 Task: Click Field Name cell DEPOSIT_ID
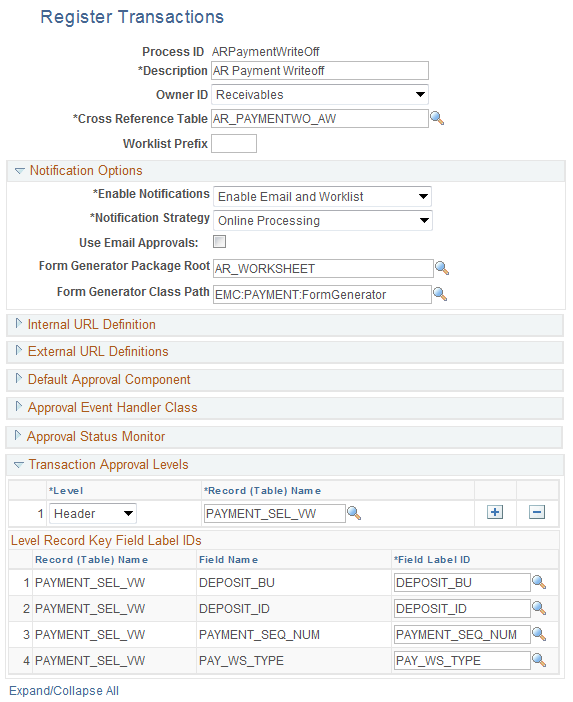(234, 608)
